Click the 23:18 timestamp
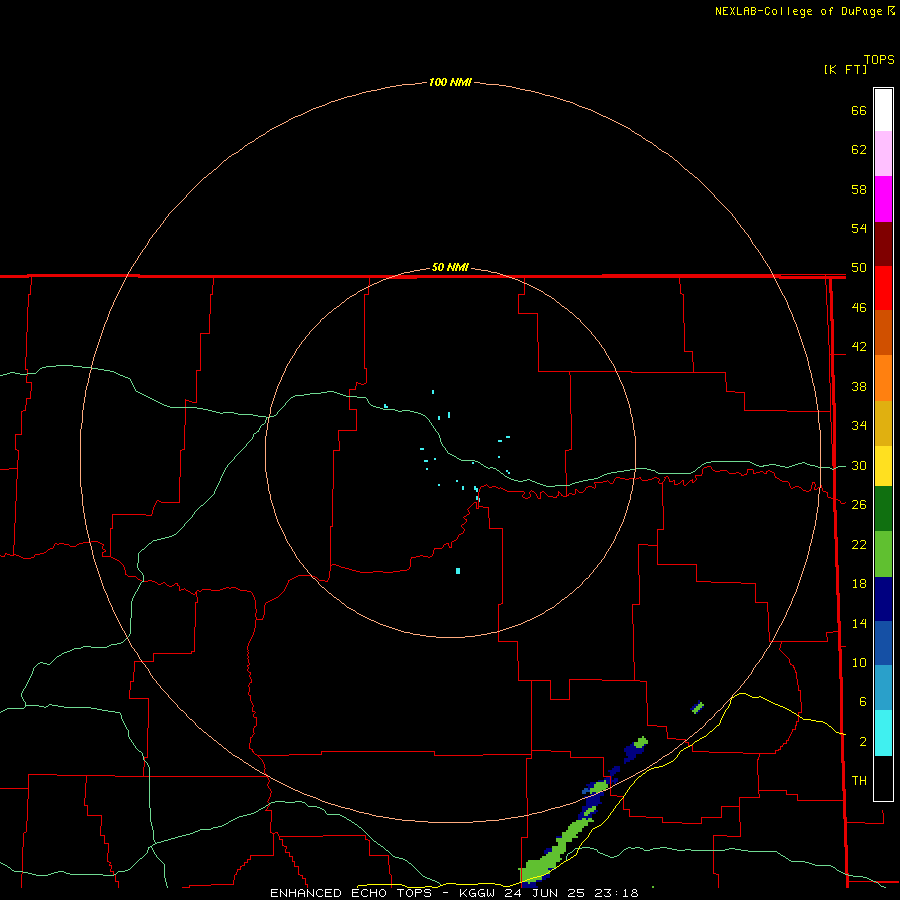Viewport: 900px width, 900px height. [x=616, y=893]
